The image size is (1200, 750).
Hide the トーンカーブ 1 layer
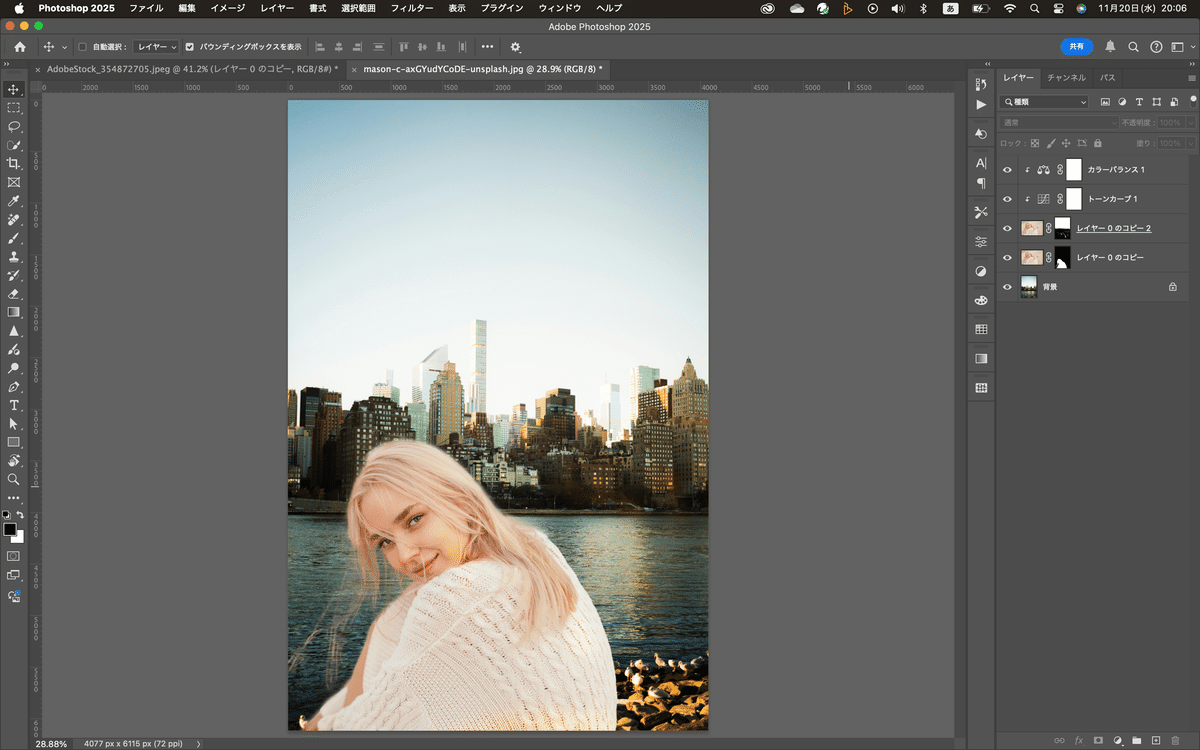1007,199
